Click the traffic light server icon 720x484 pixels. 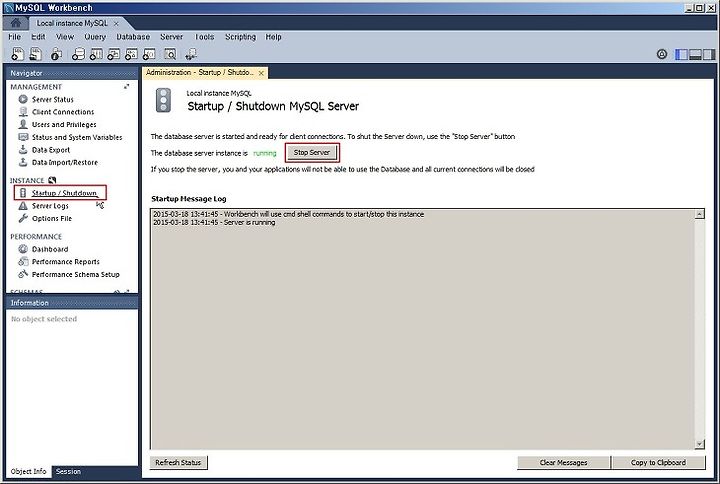click(163, 101)
